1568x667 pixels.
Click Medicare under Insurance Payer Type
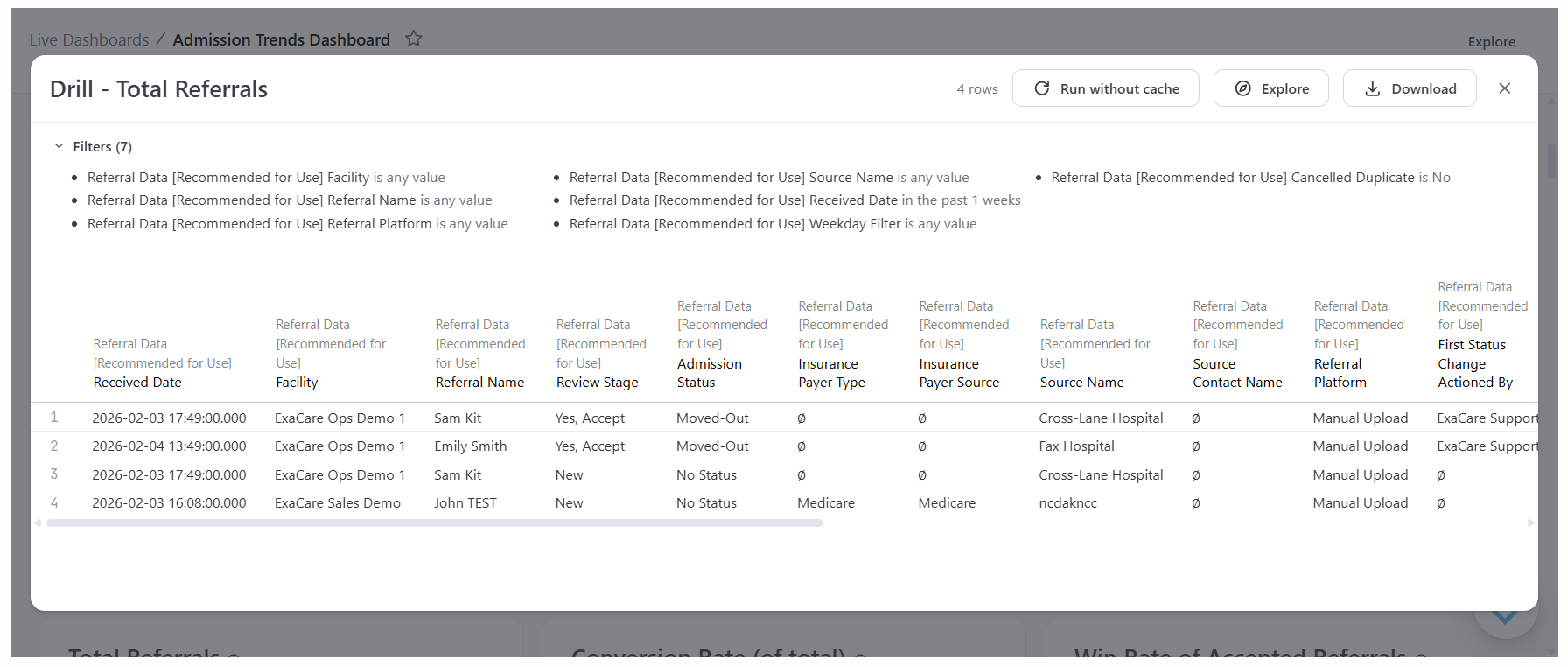(826, 503)
